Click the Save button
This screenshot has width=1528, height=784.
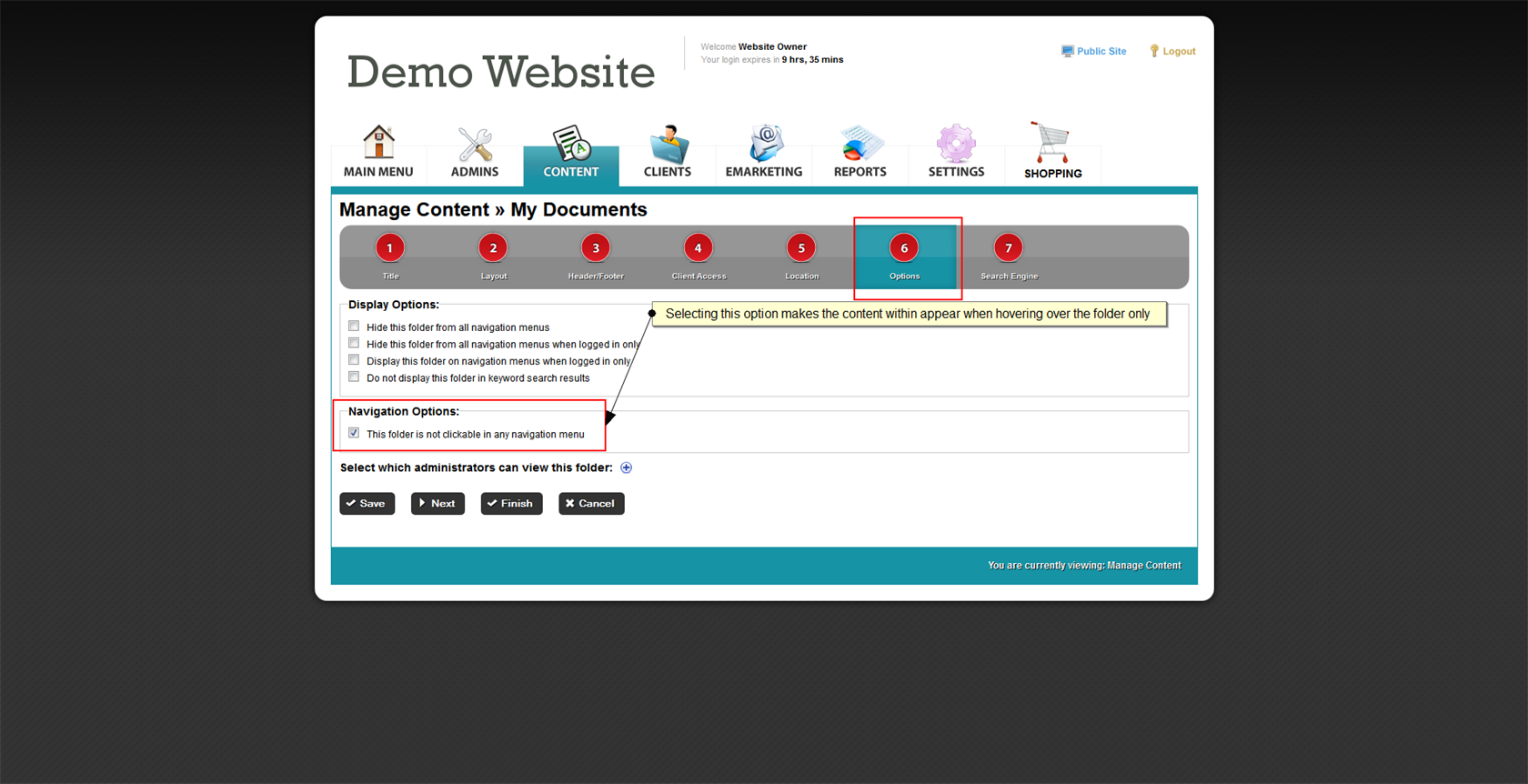(367, 504)
